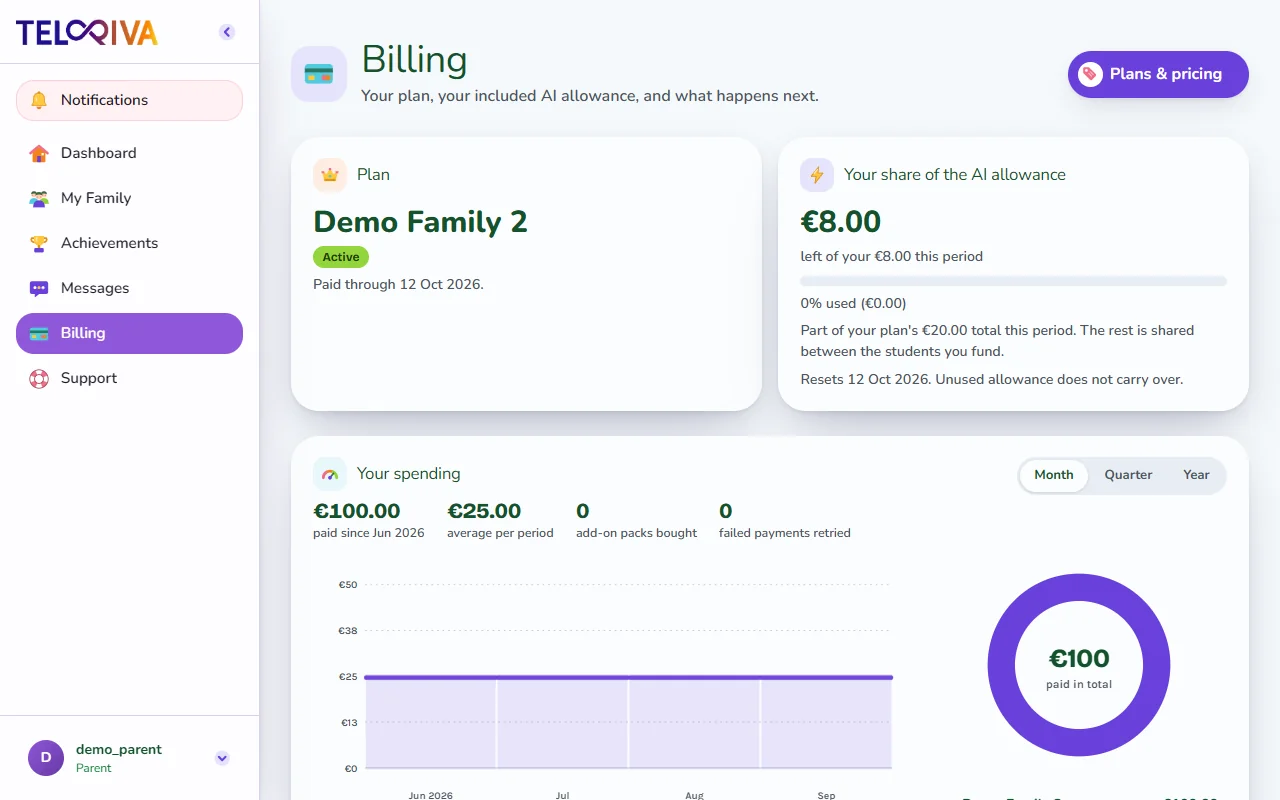Click the failed payments retried count
Image resolution: width=1280 pixels, height=800 pixels.
pyautogui.click(x=726, y=511)
